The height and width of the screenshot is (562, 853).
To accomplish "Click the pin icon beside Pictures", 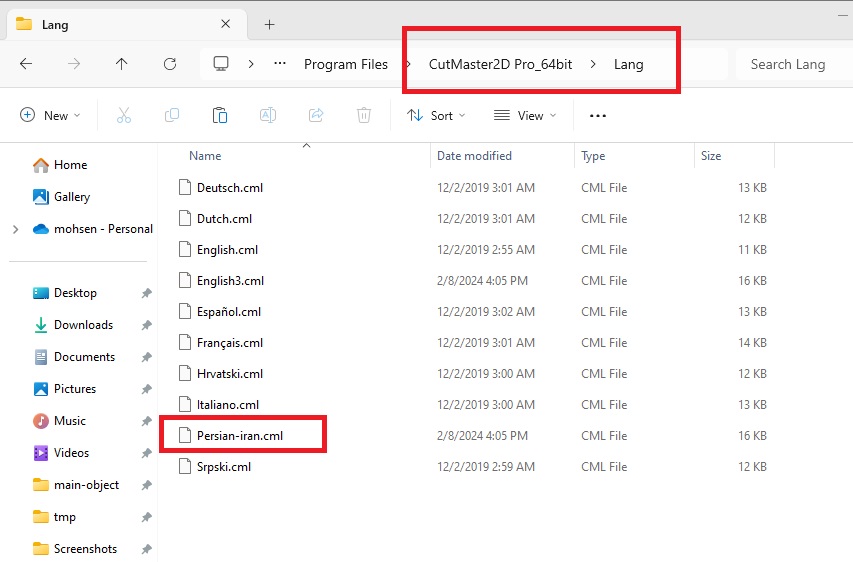I will (x=146, y=389).
